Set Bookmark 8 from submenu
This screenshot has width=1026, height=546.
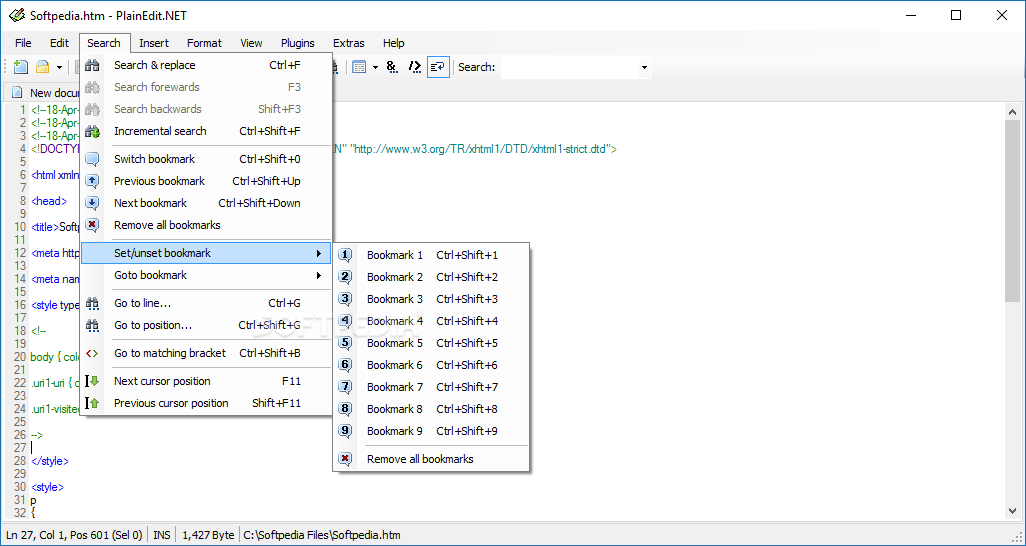click(x=433, y=409)
